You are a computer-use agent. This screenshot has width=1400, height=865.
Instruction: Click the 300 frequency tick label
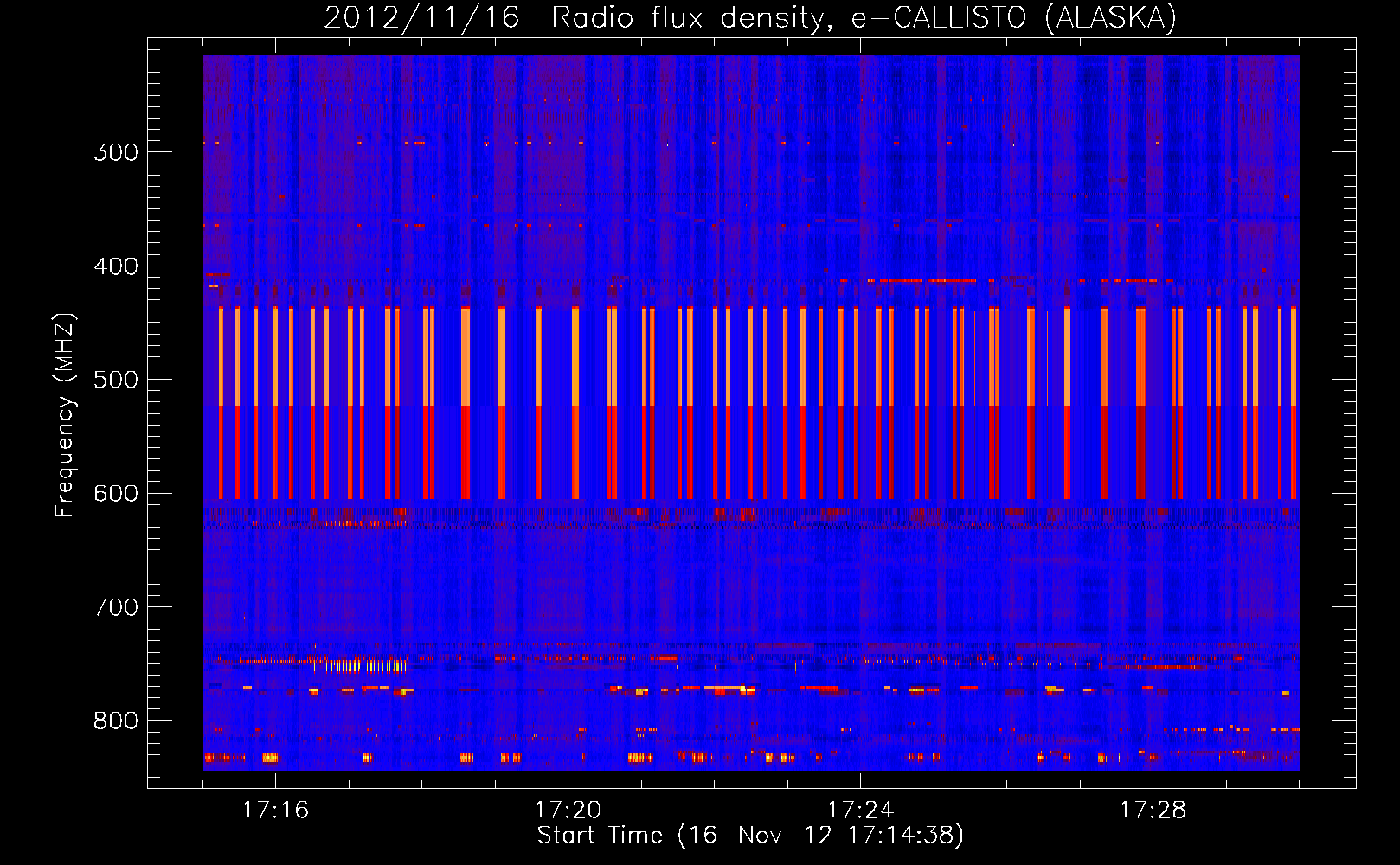click(116, 152)
